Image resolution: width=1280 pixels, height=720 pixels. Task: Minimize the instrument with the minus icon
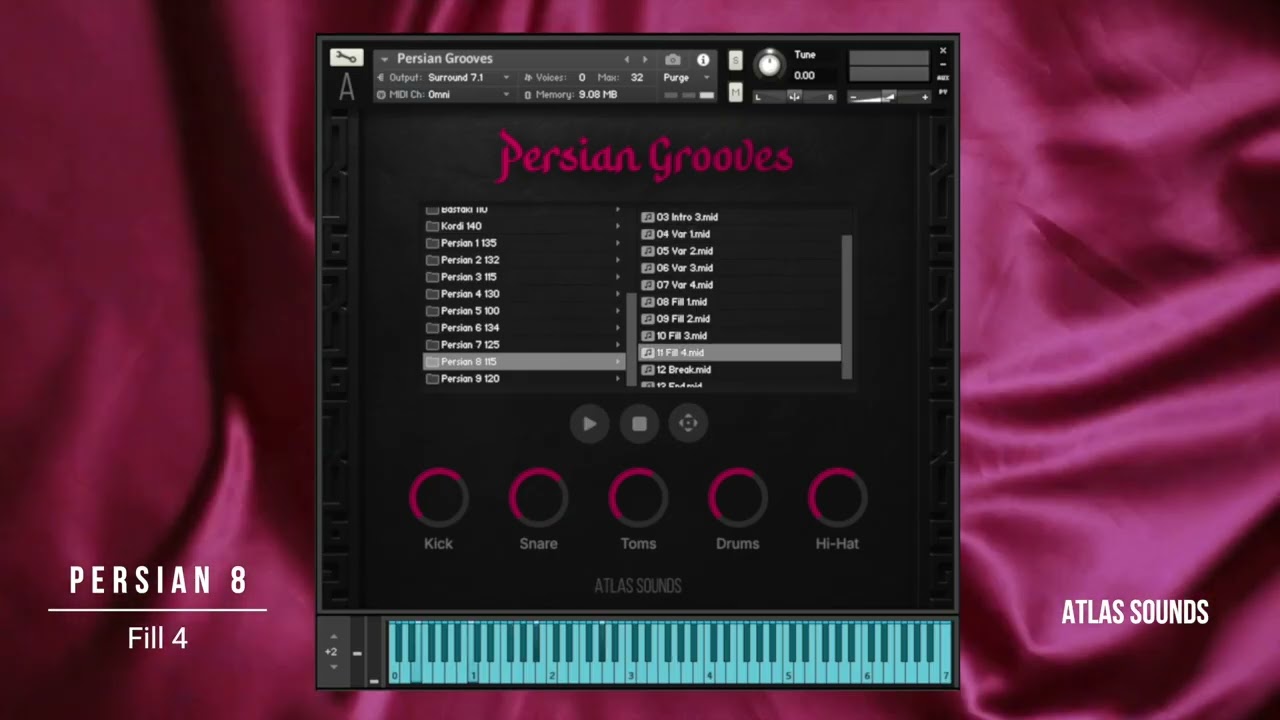(x=943, y=65)
